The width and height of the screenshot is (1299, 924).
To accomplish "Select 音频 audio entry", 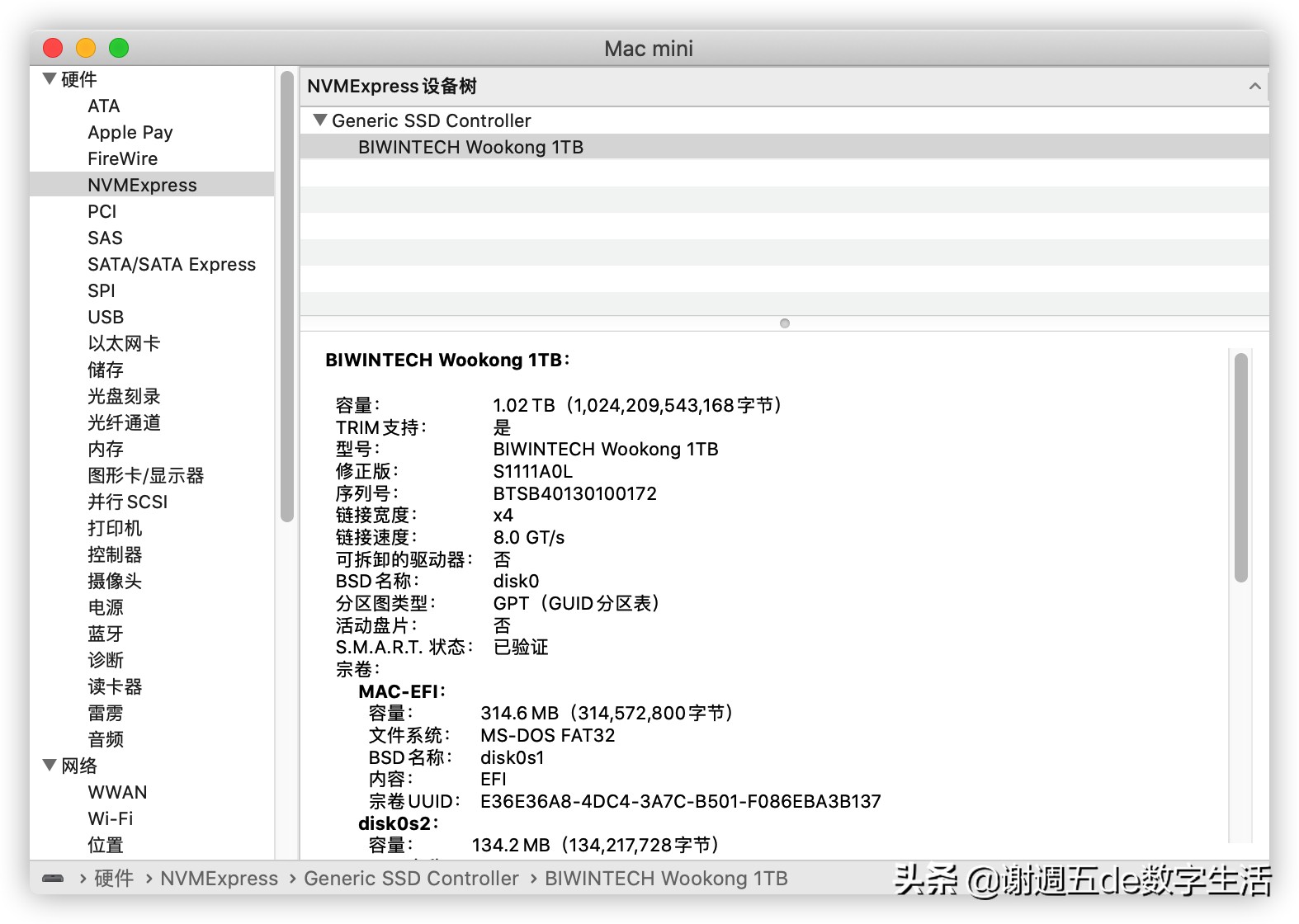I will point(106,739).
